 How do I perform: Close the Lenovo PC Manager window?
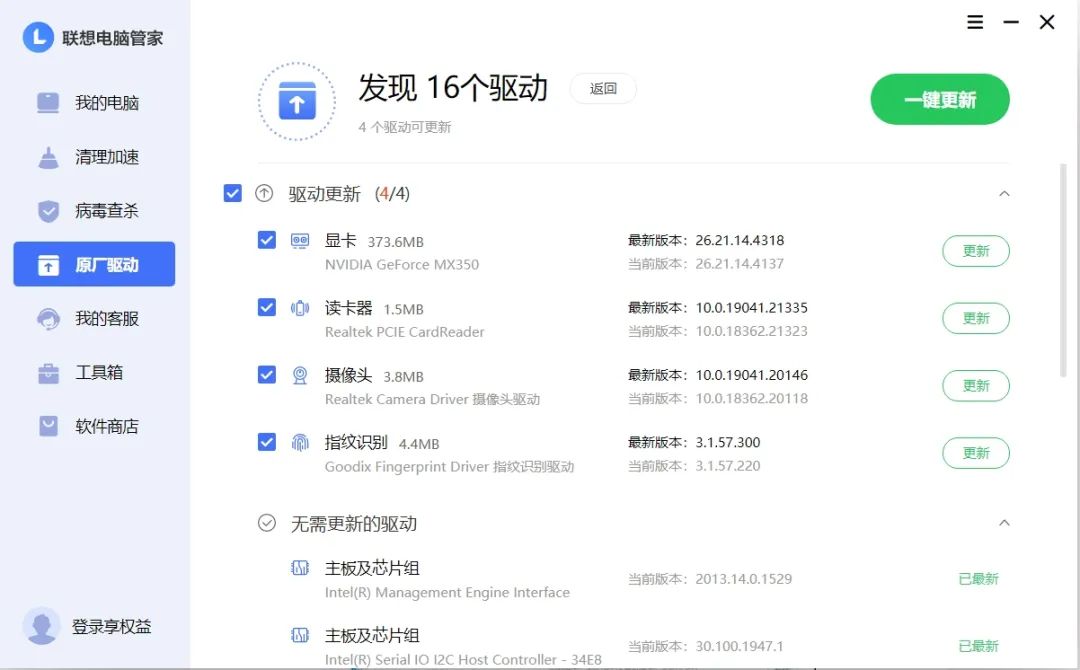1047,22
